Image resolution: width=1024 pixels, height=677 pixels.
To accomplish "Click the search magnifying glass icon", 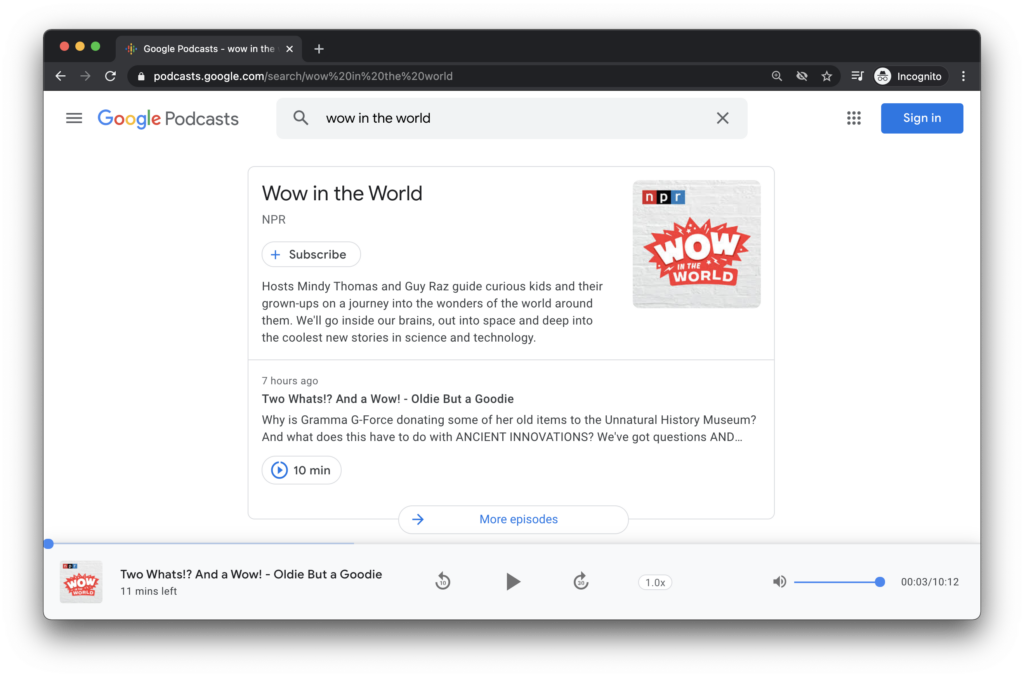I will point(300,117).
